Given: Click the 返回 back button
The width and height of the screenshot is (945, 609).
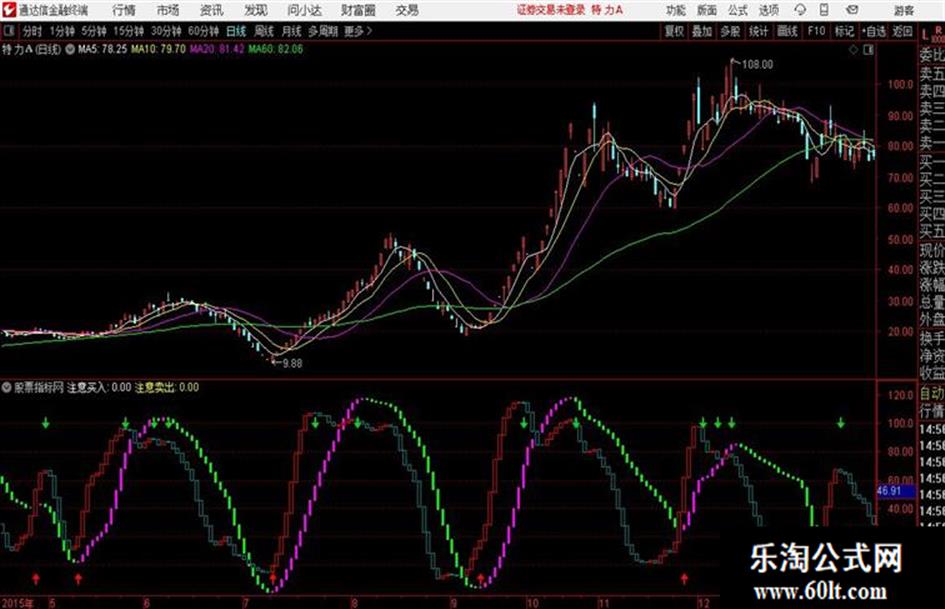Looking at the screenshot, I should pos(902,31).
